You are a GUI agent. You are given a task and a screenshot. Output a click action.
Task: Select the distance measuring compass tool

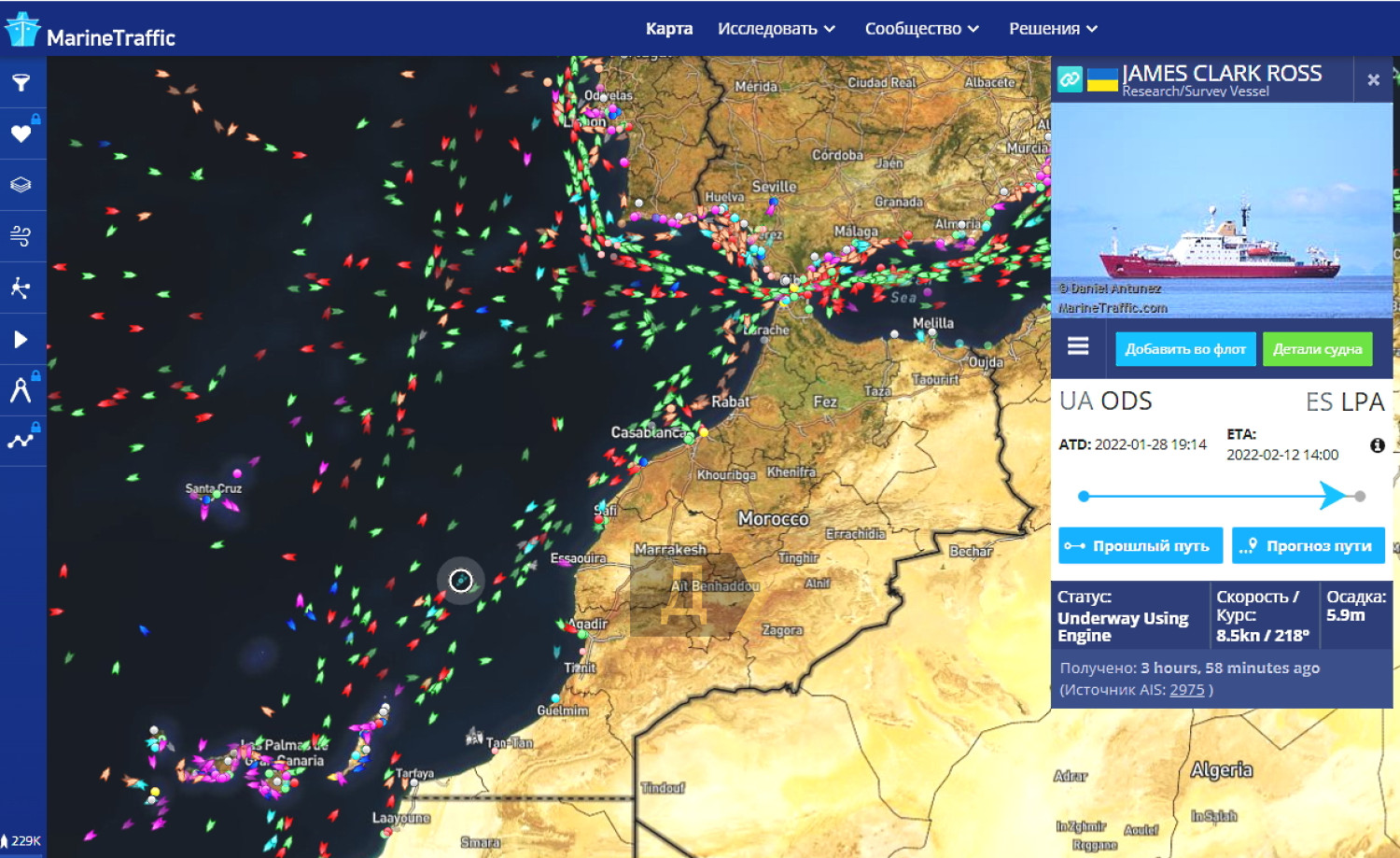(21, 389)
